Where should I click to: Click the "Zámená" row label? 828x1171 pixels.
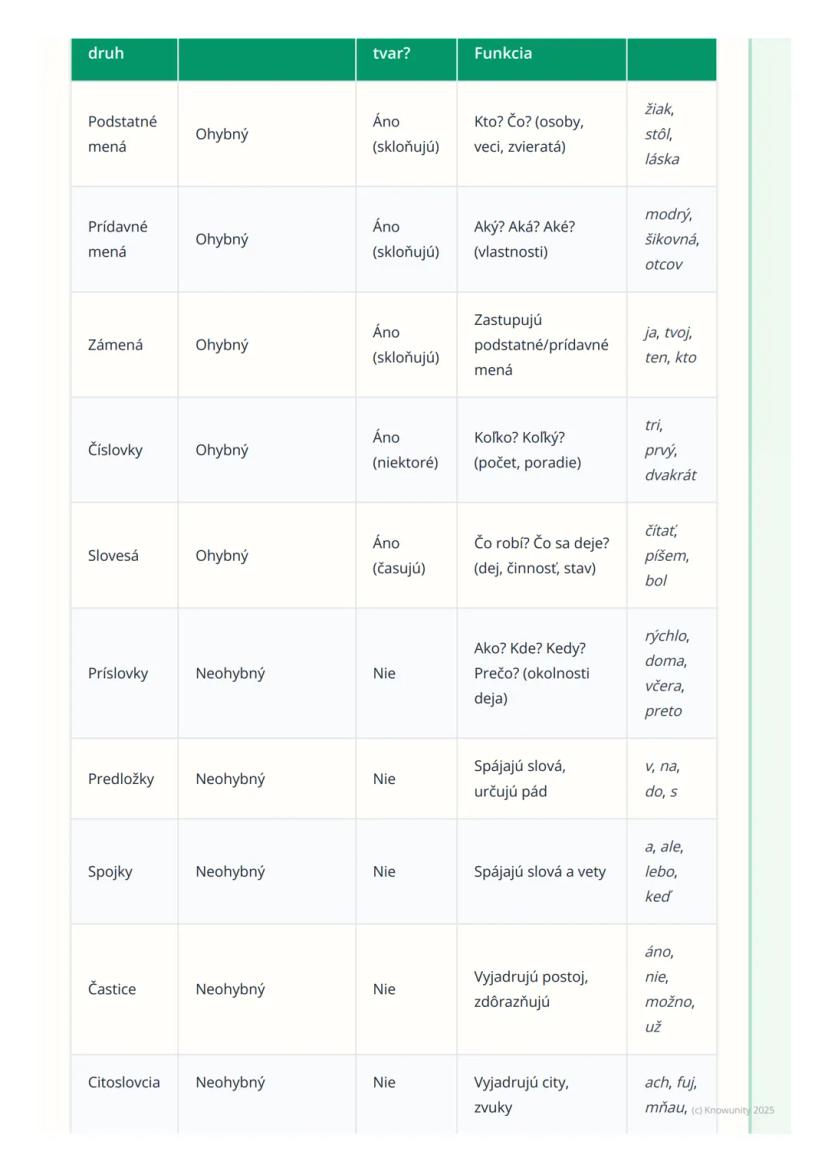click(115, 345)
